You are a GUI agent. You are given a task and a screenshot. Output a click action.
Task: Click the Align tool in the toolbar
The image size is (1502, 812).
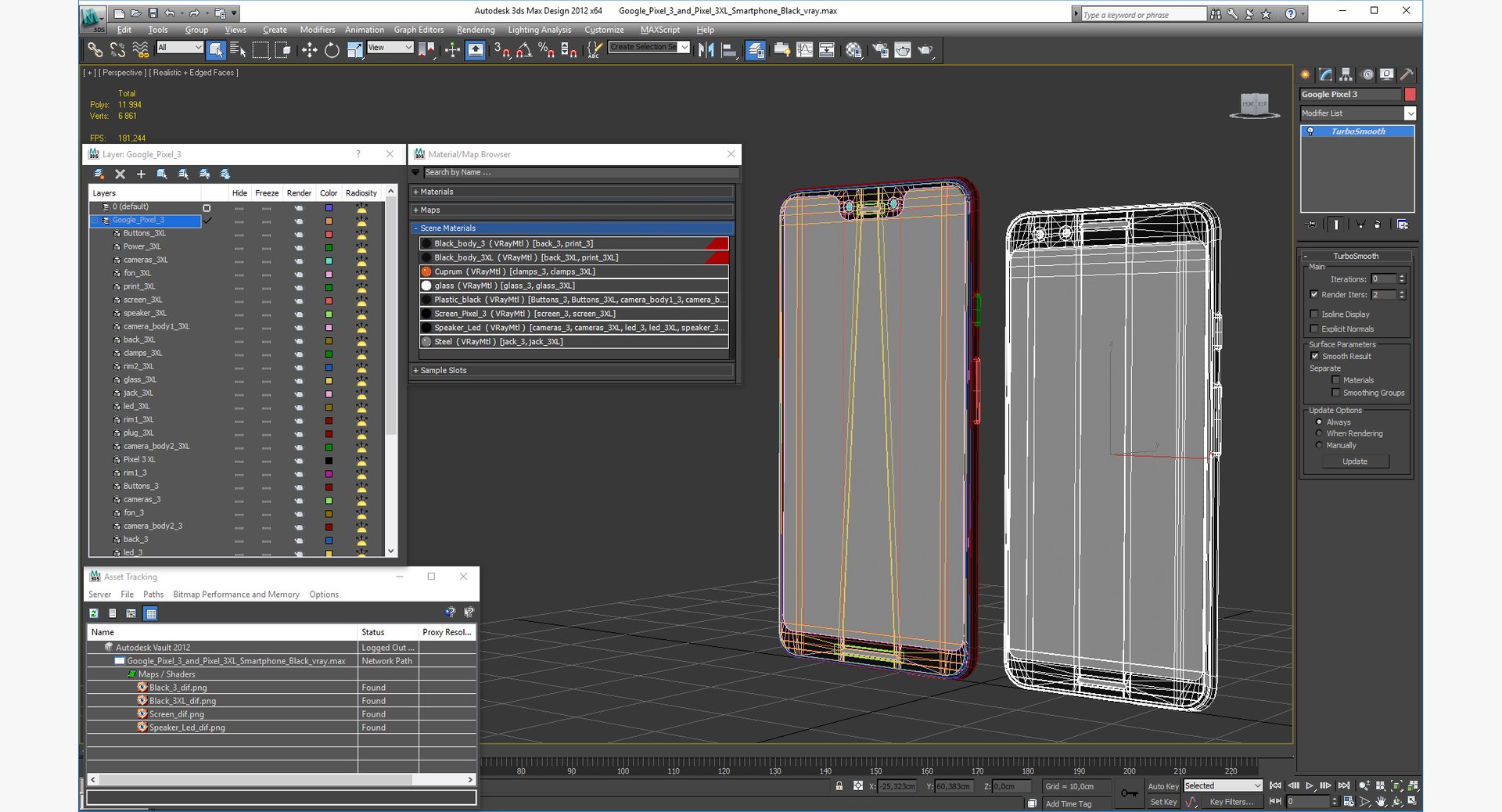pyautogui.click(x=729, y=50)
